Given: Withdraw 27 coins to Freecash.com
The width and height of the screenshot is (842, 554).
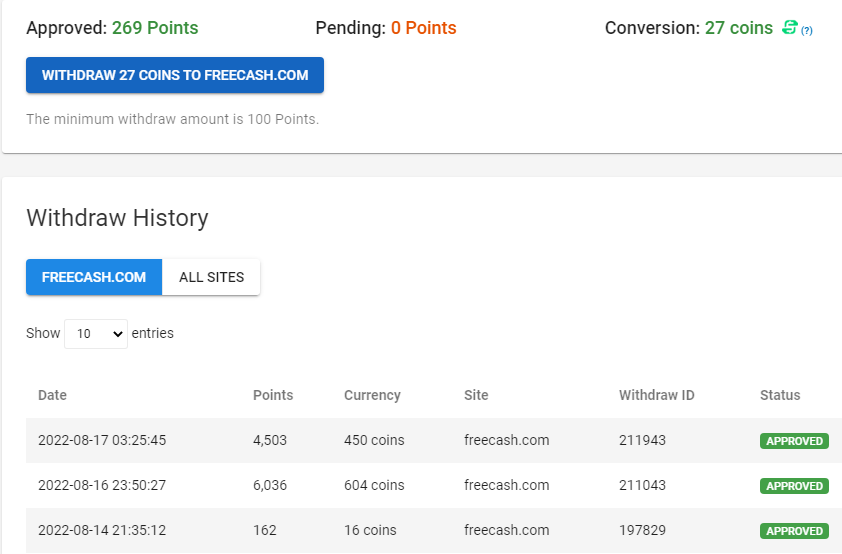Looking at the screenshot, I should coord(175,75).
